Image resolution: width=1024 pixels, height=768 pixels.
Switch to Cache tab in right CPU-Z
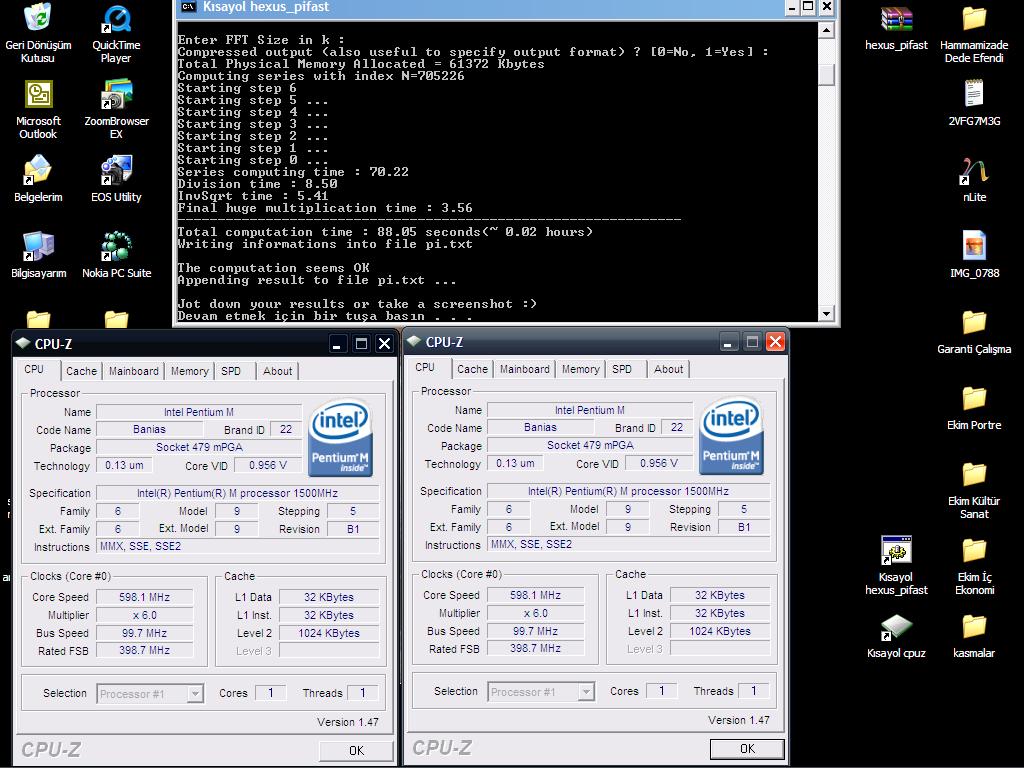[472, 369]
